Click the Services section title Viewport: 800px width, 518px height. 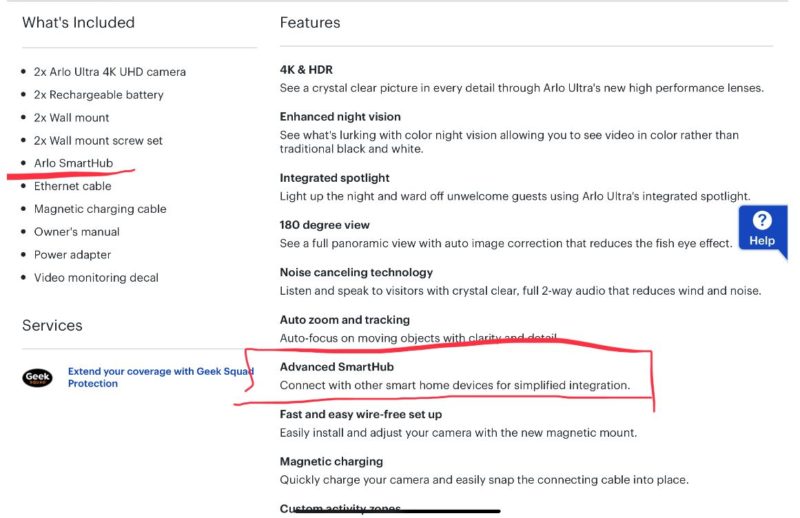tap(52, 326)
